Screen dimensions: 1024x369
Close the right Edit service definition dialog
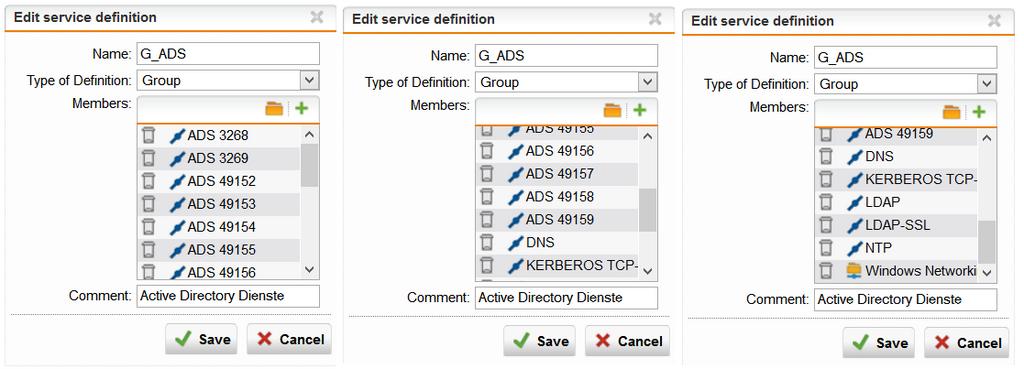point(994,21)
